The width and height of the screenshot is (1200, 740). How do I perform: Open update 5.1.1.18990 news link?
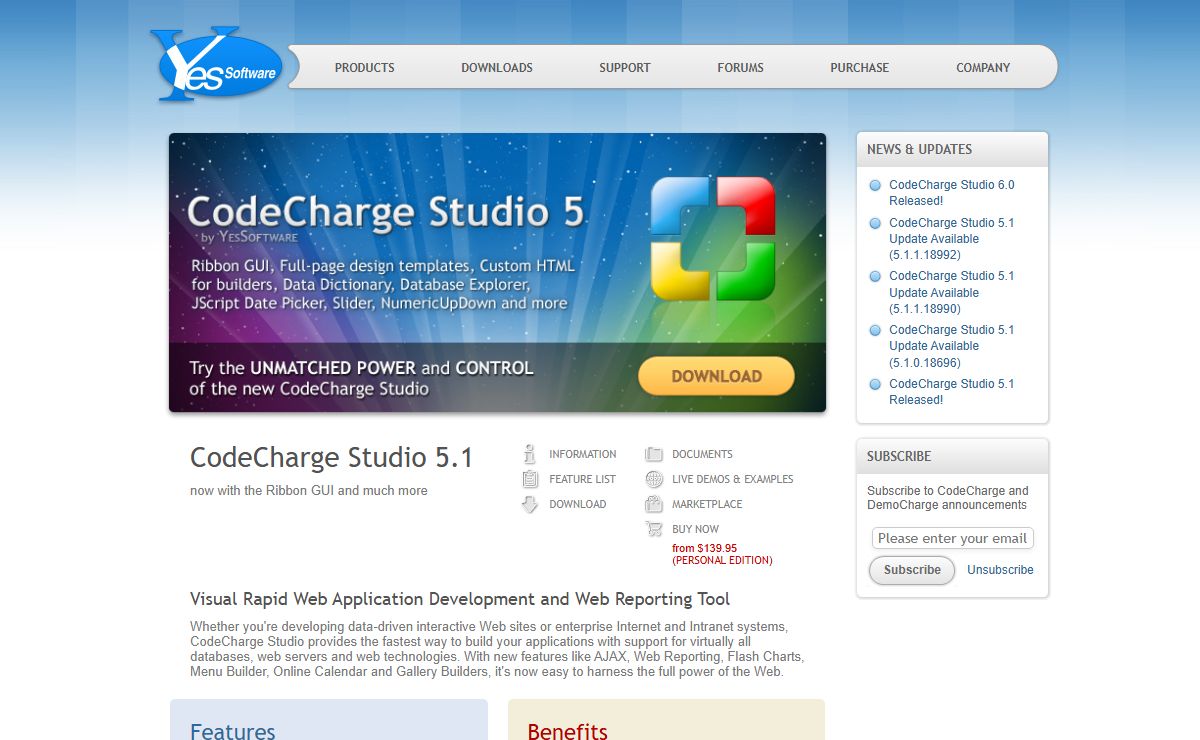point(951,292)
